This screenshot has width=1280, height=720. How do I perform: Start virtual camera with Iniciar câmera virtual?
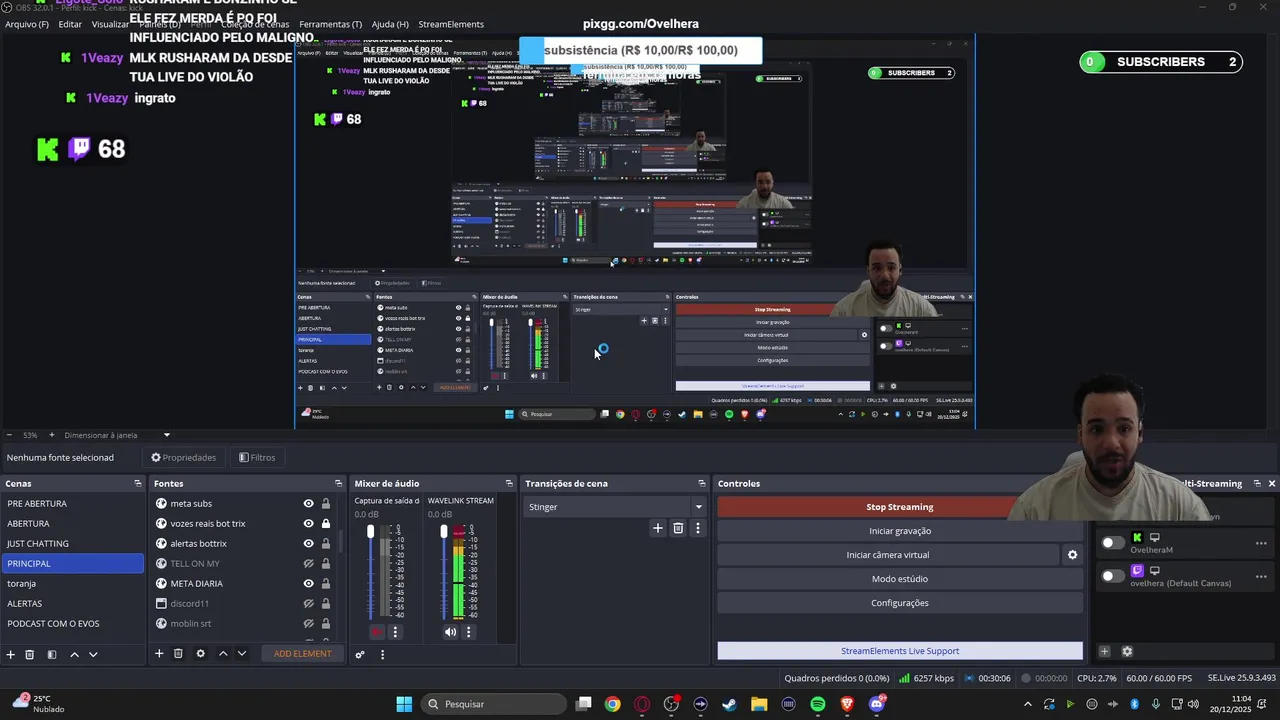[888, 555]
